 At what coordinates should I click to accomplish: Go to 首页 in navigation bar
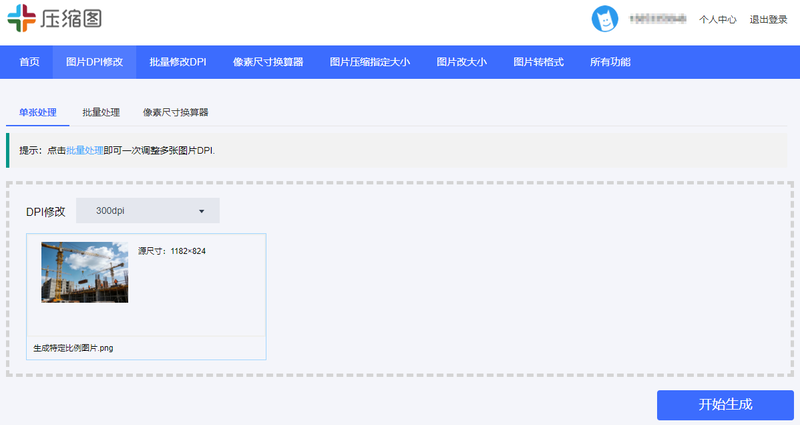(29, 62)
